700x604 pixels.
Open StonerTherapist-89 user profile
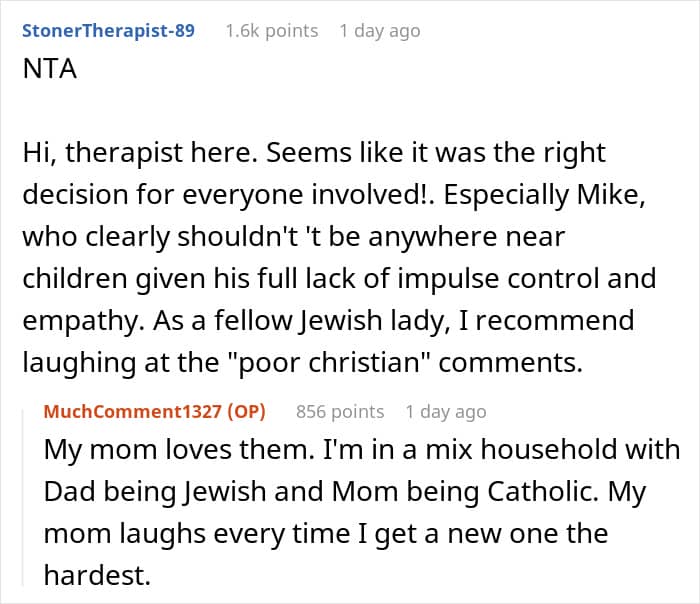tap(106, 30)
